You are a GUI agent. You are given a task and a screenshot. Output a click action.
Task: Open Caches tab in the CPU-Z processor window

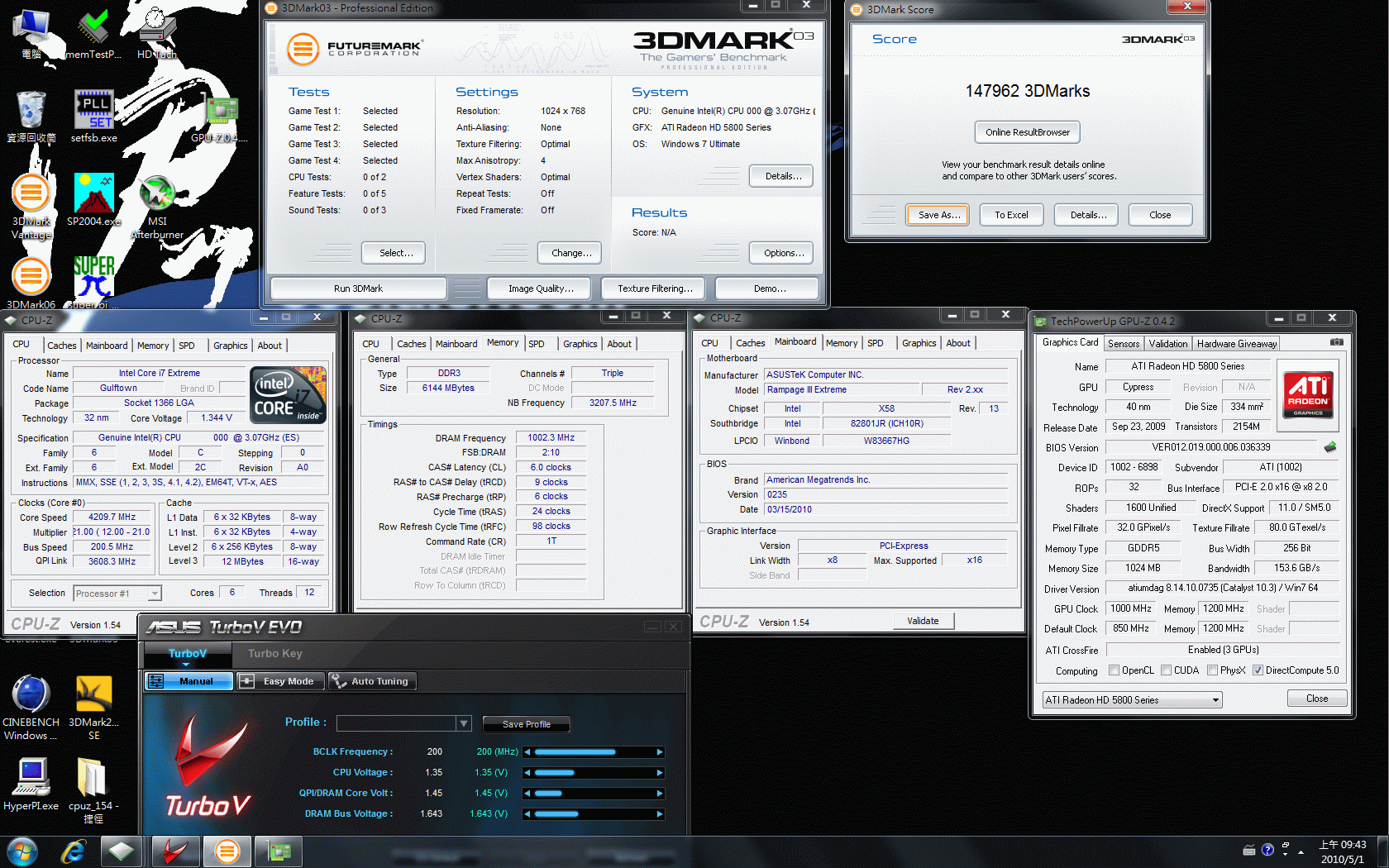coord(62,346)
